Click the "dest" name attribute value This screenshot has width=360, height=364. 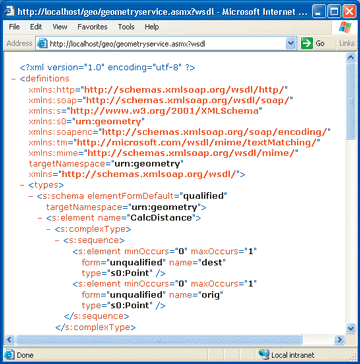point(212,263)
